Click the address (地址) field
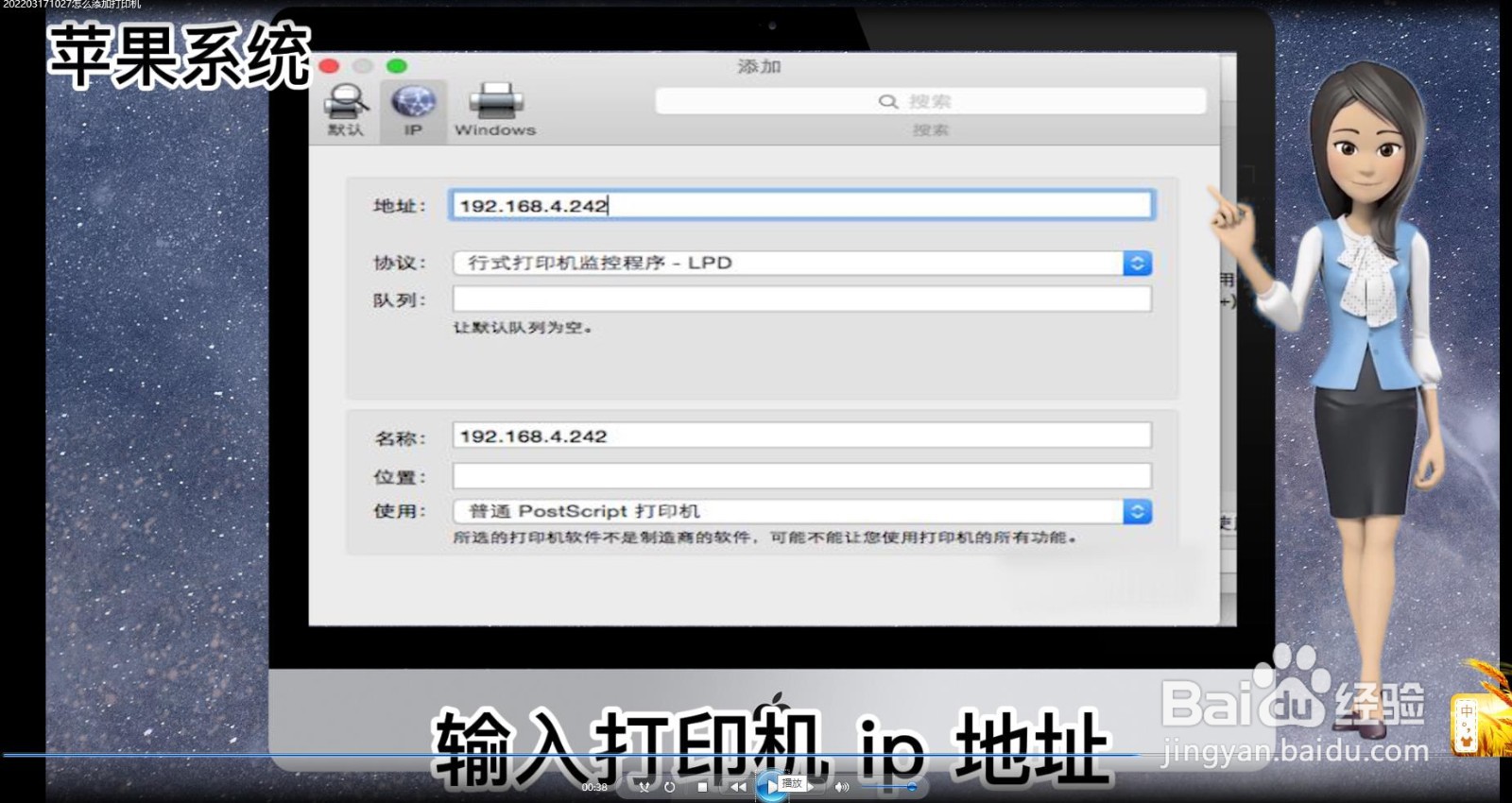 [x=801, y=205]
